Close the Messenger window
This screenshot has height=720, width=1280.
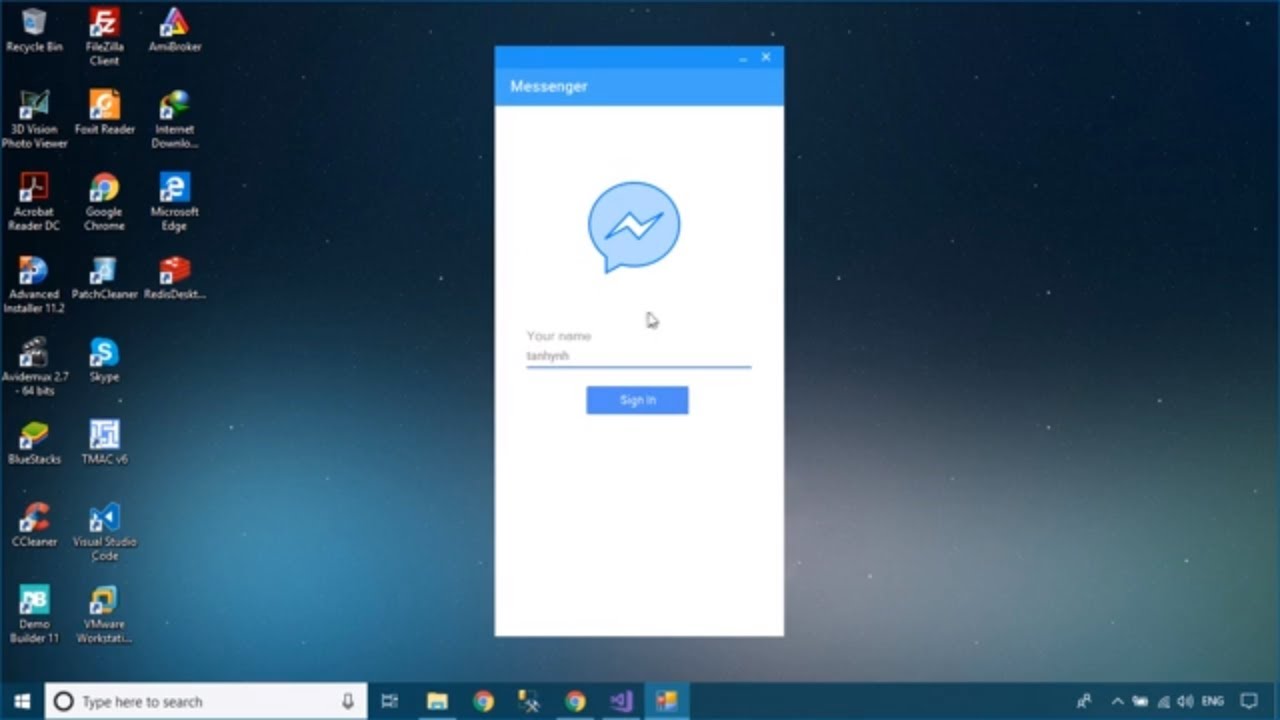tap(766, 58)
